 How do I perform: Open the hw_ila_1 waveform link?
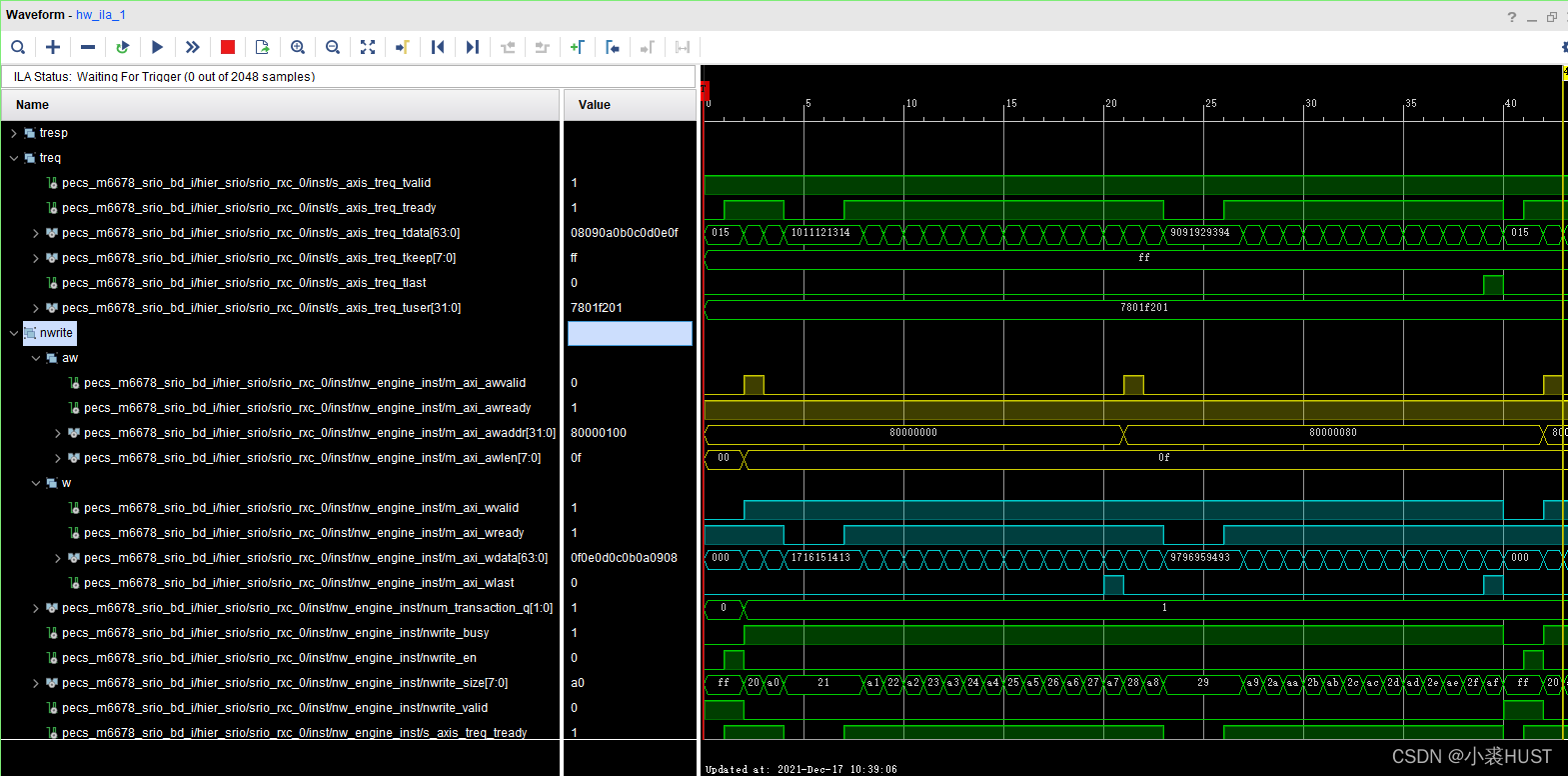[x=101, y=15]
